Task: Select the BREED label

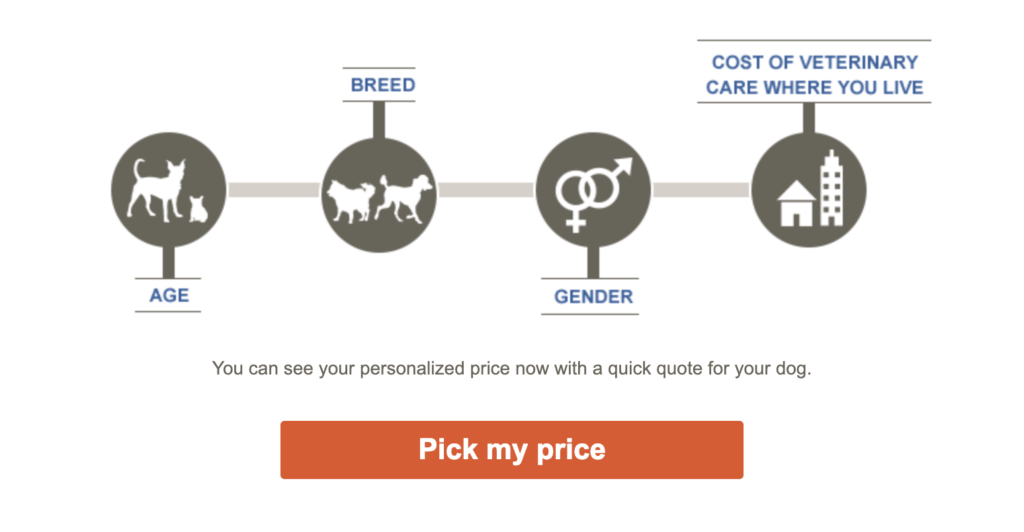Action: (382, 85)
